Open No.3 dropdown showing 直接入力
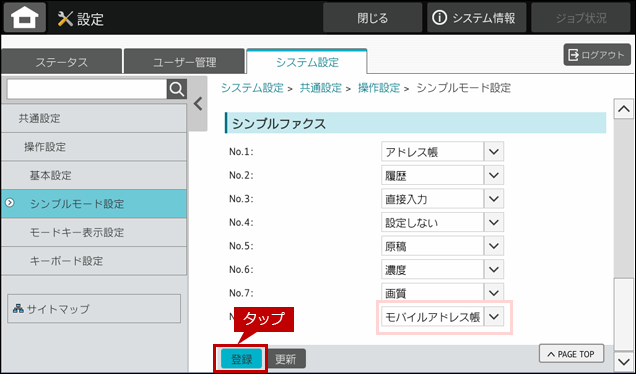This screenshot has width=636, height=374. (x=443, y=199)
